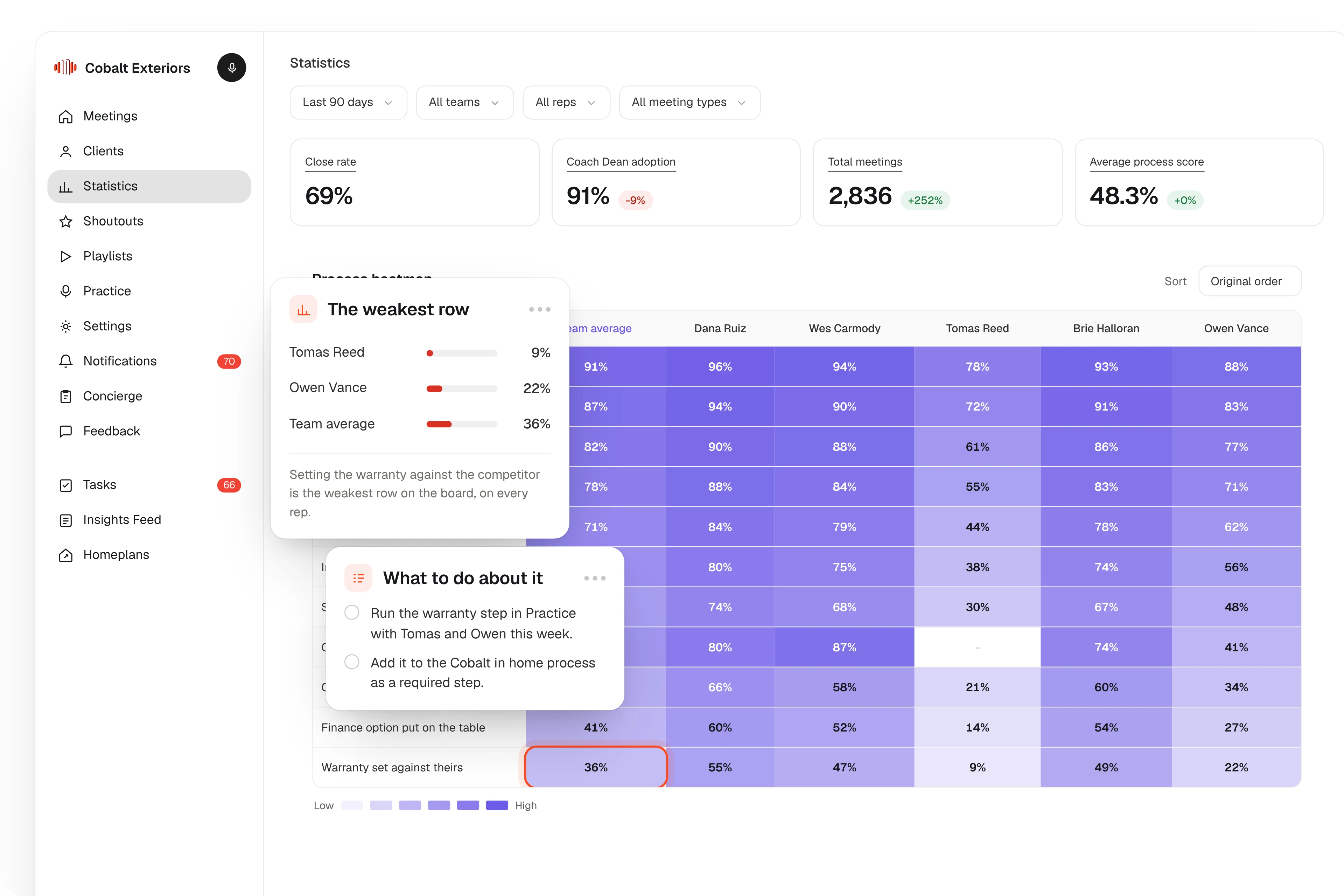This screenshot has height=896, width=1344.
Task: Open the Last 90 days dropdown
Action: tap(348, 102)
